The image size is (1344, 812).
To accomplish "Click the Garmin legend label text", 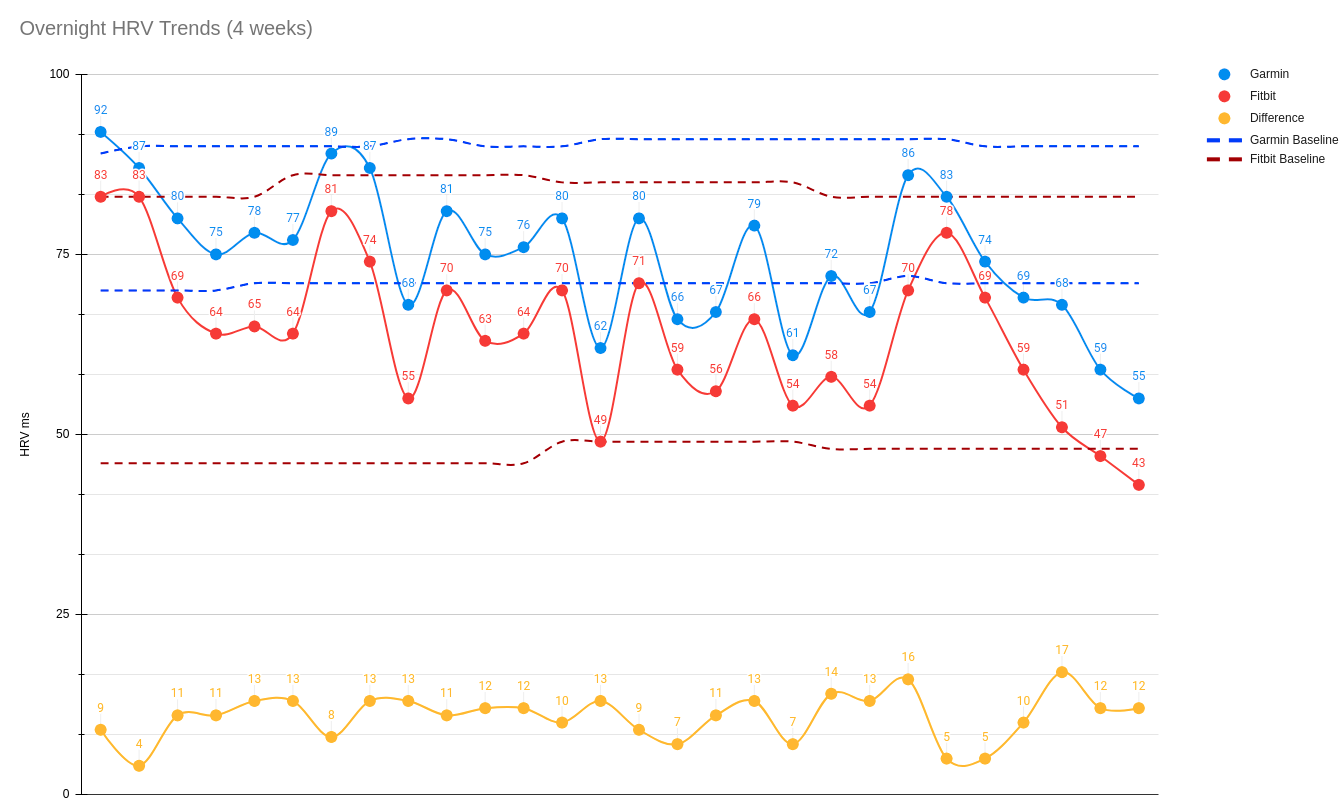I will click(x=1269, y=74).
